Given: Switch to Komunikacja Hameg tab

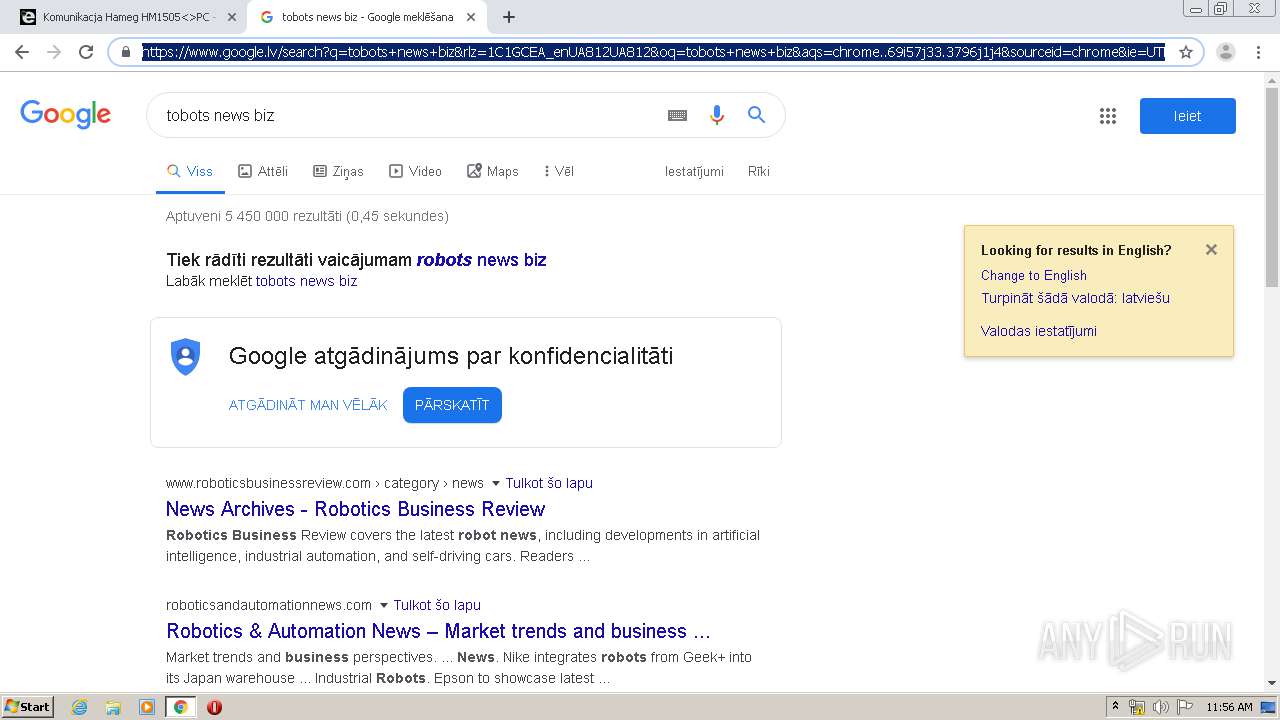Looking at the screenshot, I should (130, 17).
